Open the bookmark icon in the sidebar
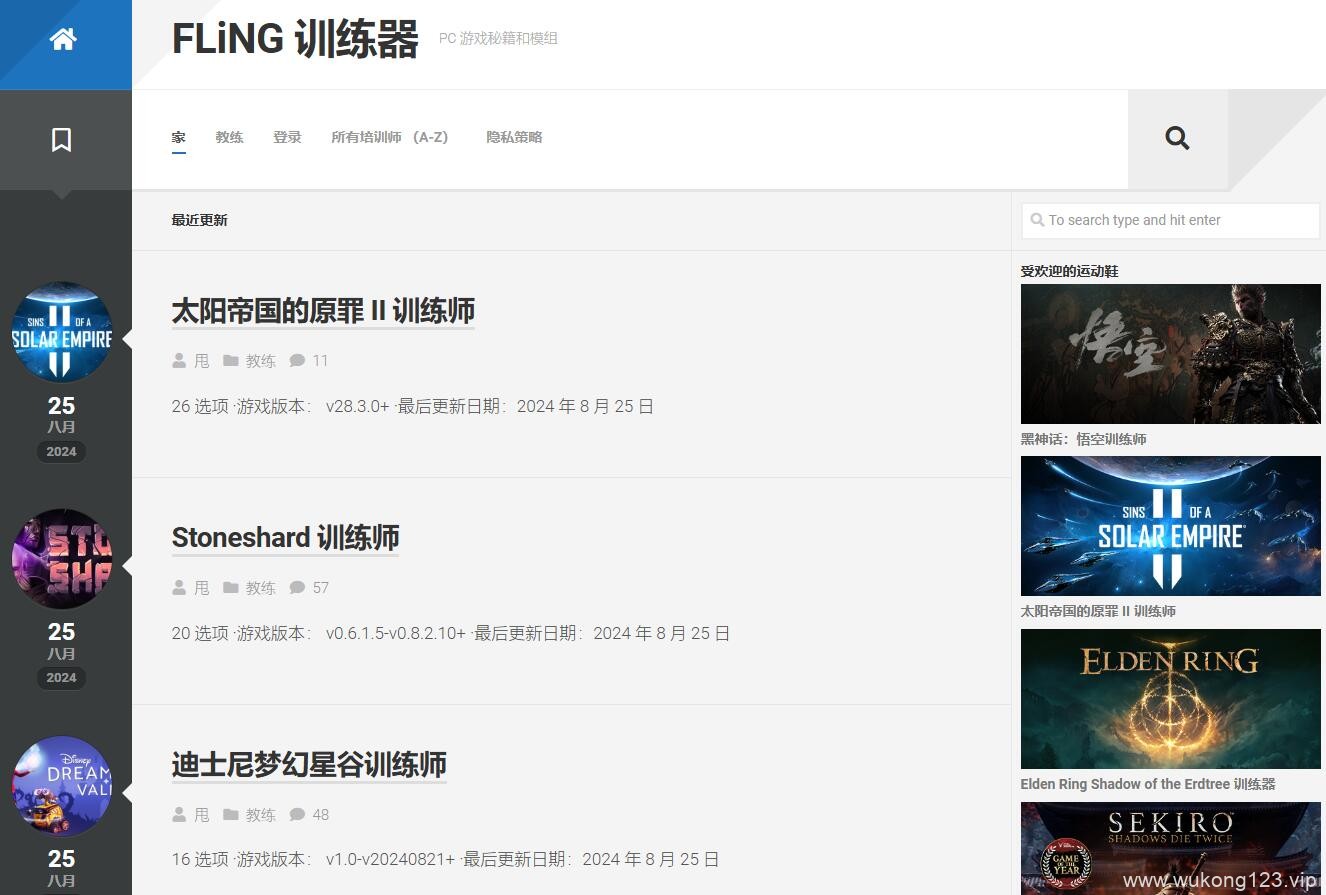This screenshot has width=1326, height=895. click(x=61, y=140)
